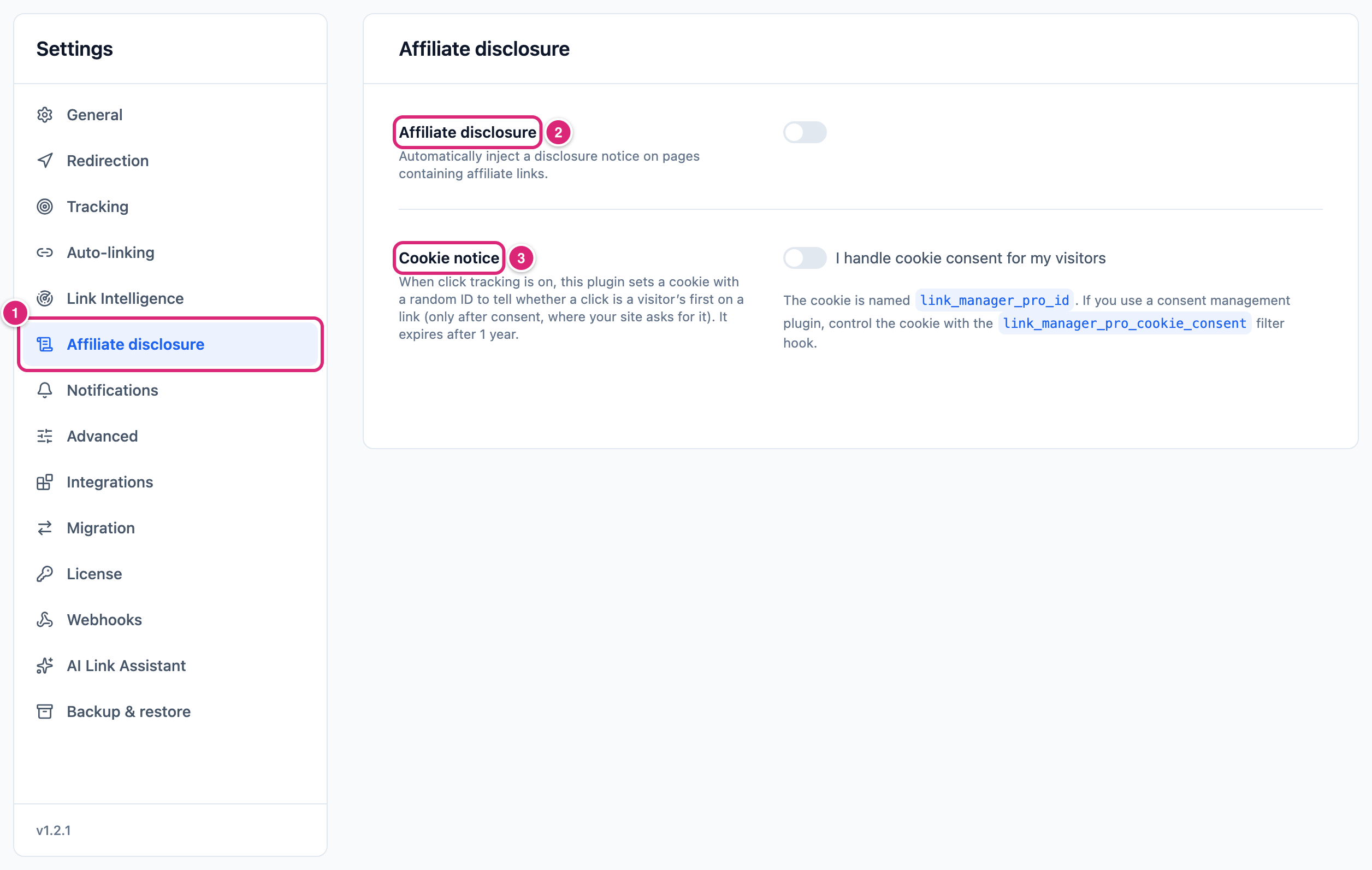1372x870 pixels.
Task: Click the Advanced sliders icon
Action: [x=44, y=436]
